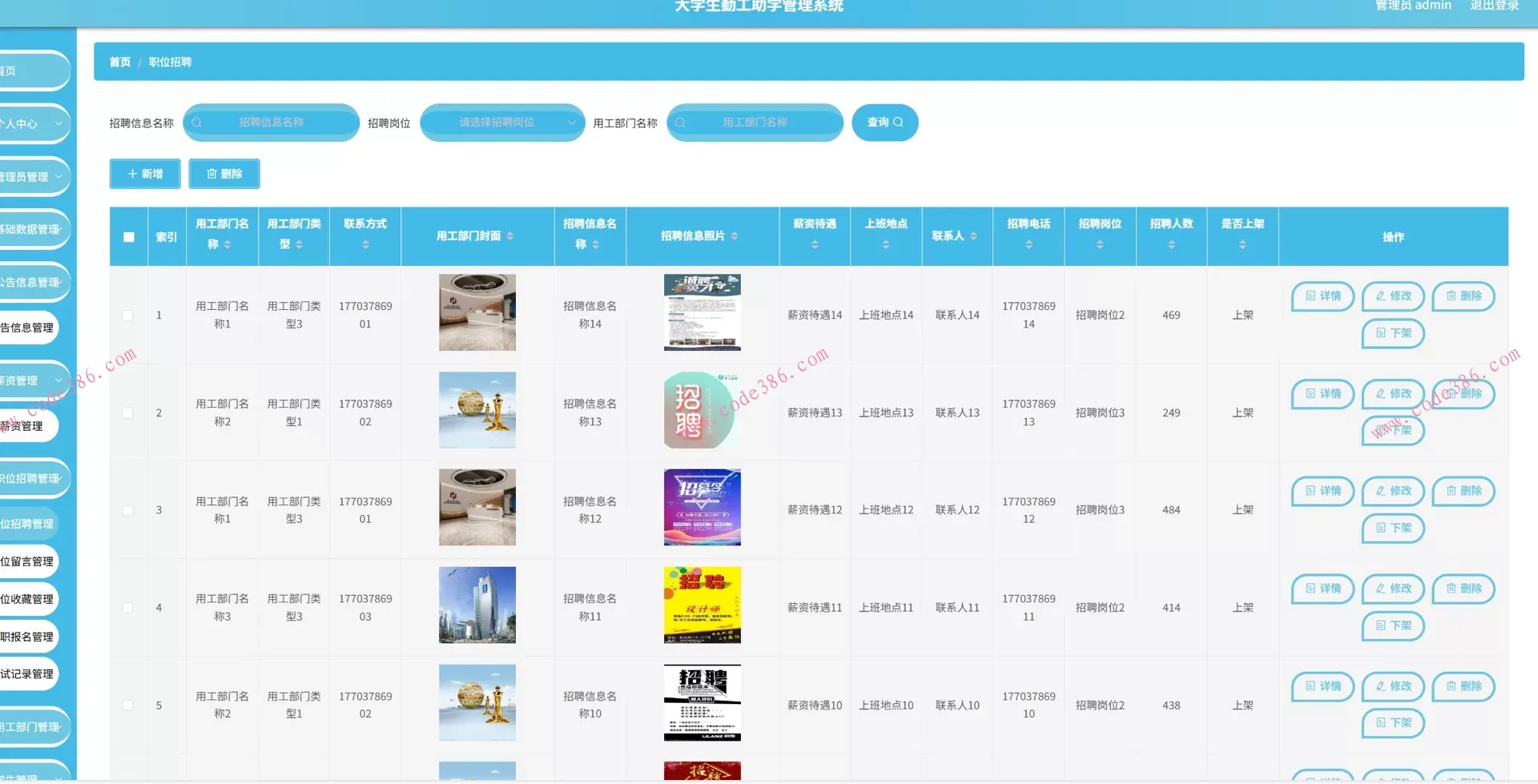Open 薪资管理 submenu item

tap(29, 426)
